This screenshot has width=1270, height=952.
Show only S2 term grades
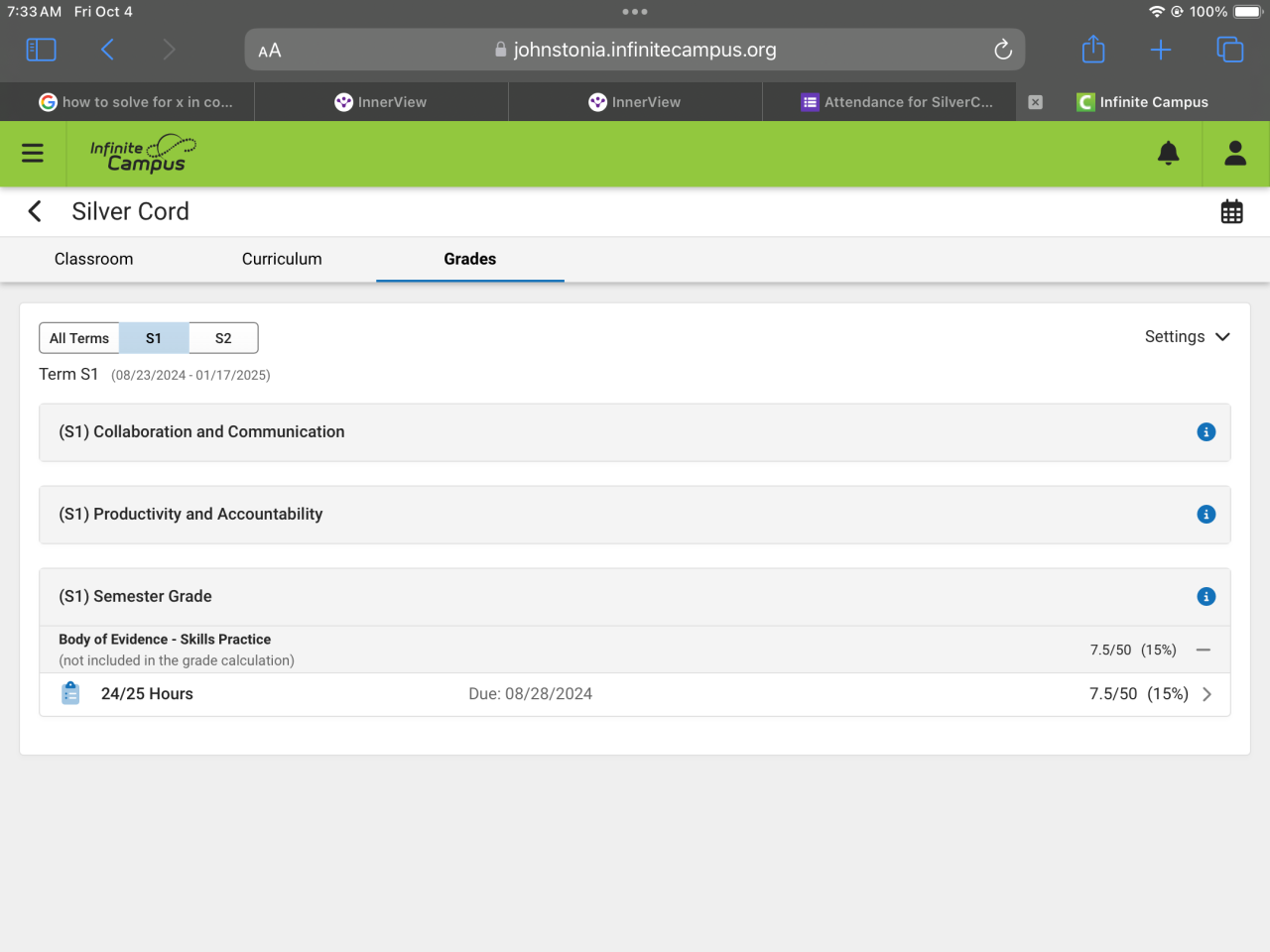[223, 338]
